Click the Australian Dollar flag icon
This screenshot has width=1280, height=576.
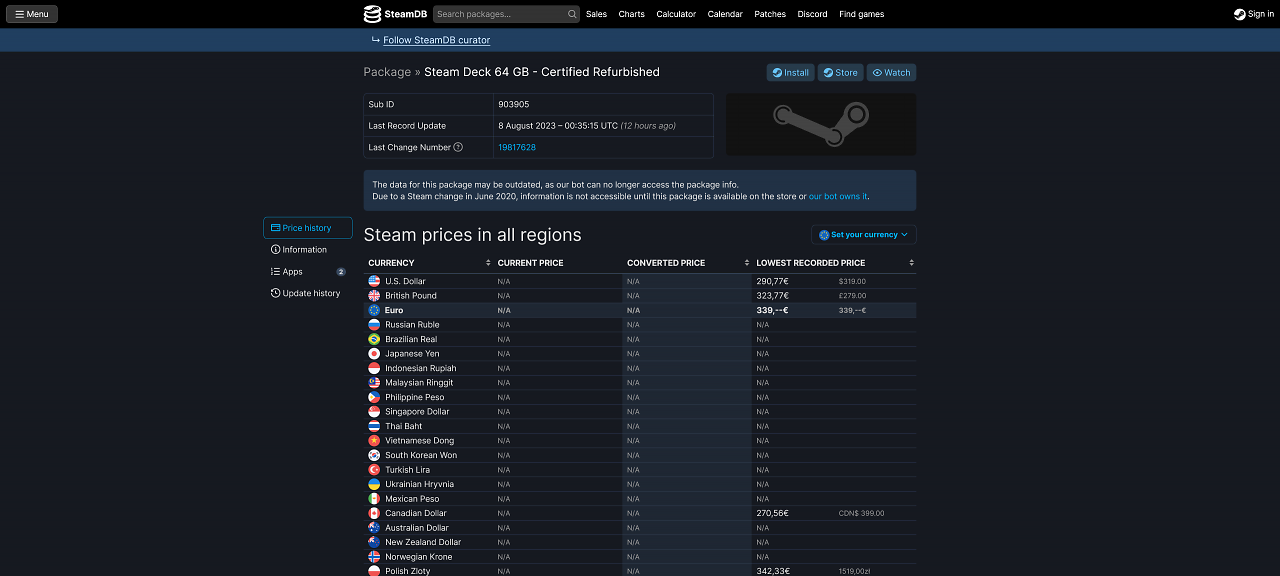click(374, 528)
